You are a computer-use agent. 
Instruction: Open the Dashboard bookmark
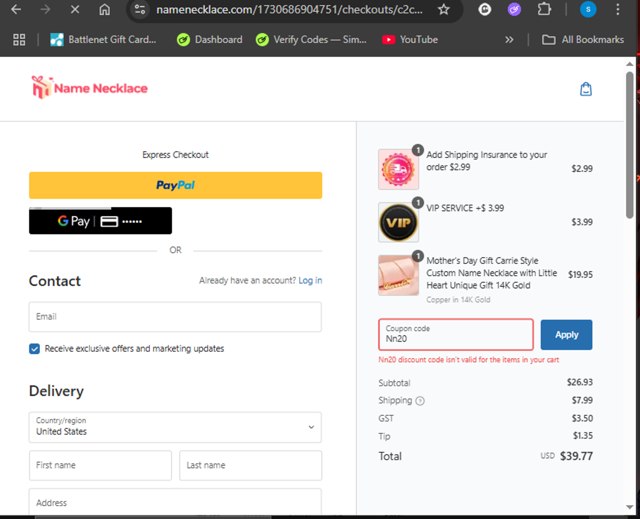[x=210, y=40]
